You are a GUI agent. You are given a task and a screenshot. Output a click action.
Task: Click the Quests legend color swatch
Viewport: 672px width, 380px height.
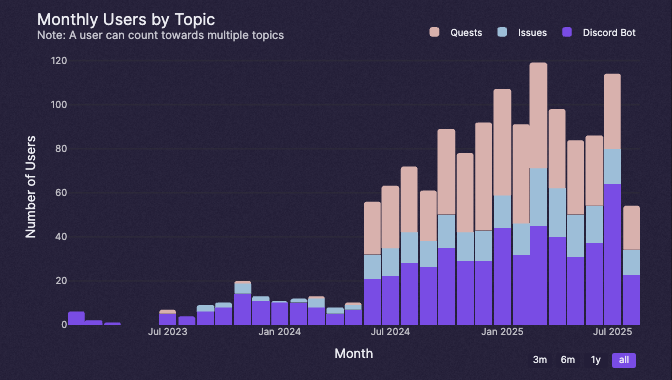[x=434, y=32]
